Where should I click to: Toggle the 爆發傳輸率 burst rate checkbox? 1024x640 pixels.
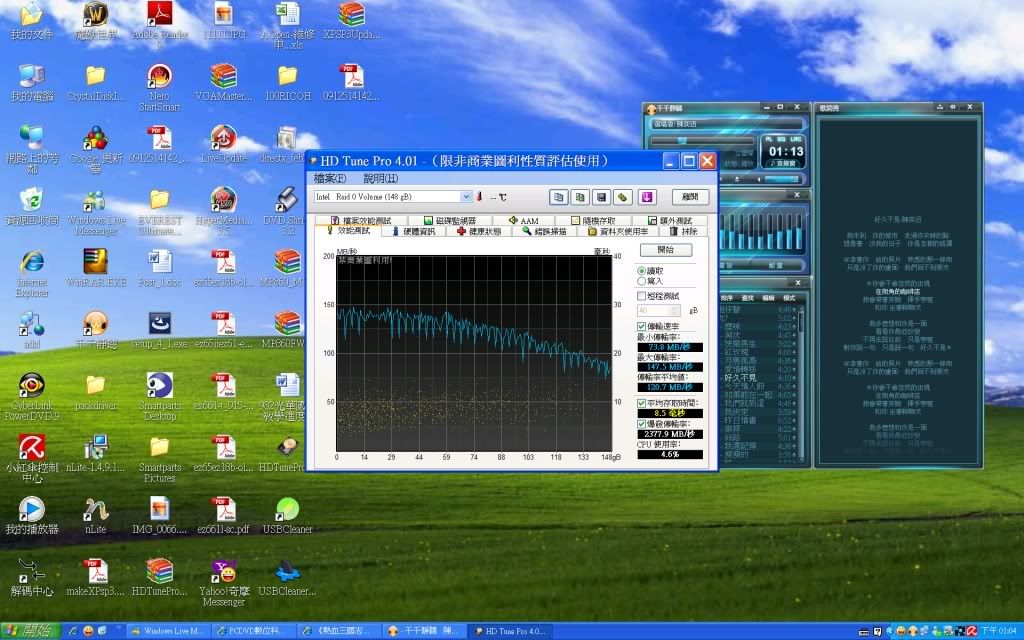[x=641, y=424]
